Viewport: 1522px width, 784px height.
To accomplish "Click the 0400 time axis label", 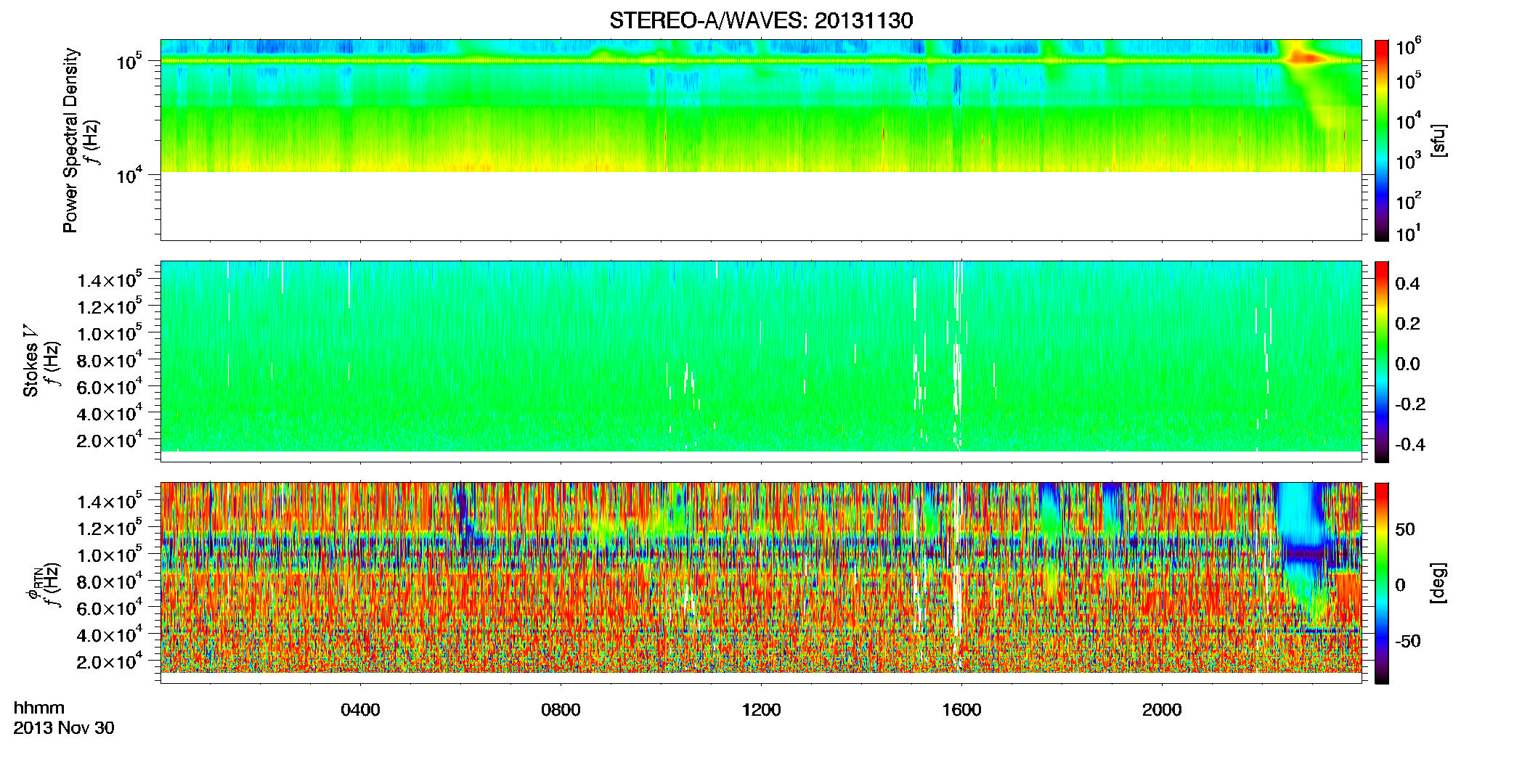I will coord(360,710).
